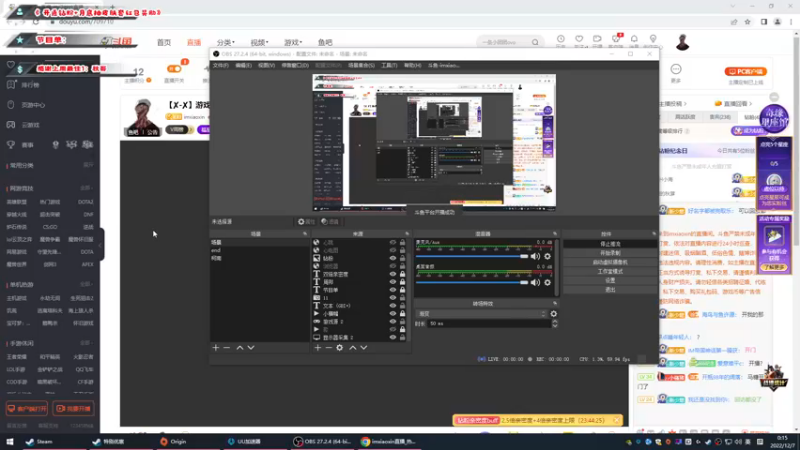Viewport: 800px width, 450px height.
Task: Move source up in Sources panel
Action: click(x=353, y=347)
